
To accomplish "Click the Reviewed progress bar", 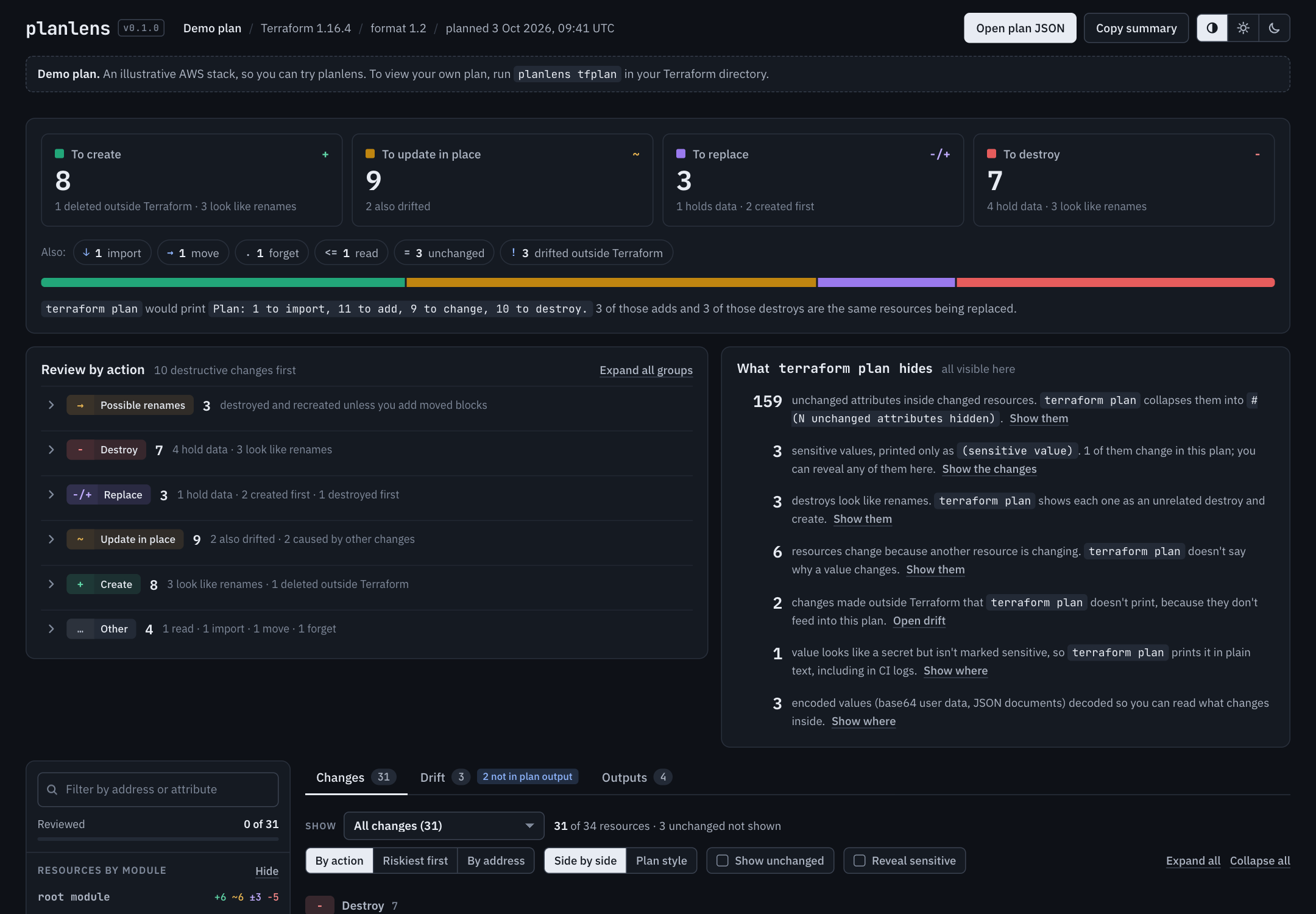I will point(158,839).
